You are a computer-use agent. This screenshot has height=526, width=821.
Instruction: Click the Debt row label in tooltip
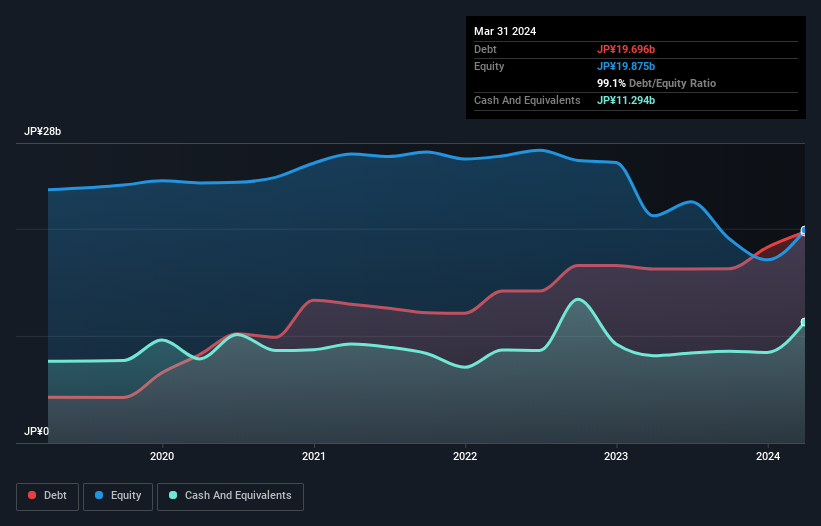click(x=485, y=49)
